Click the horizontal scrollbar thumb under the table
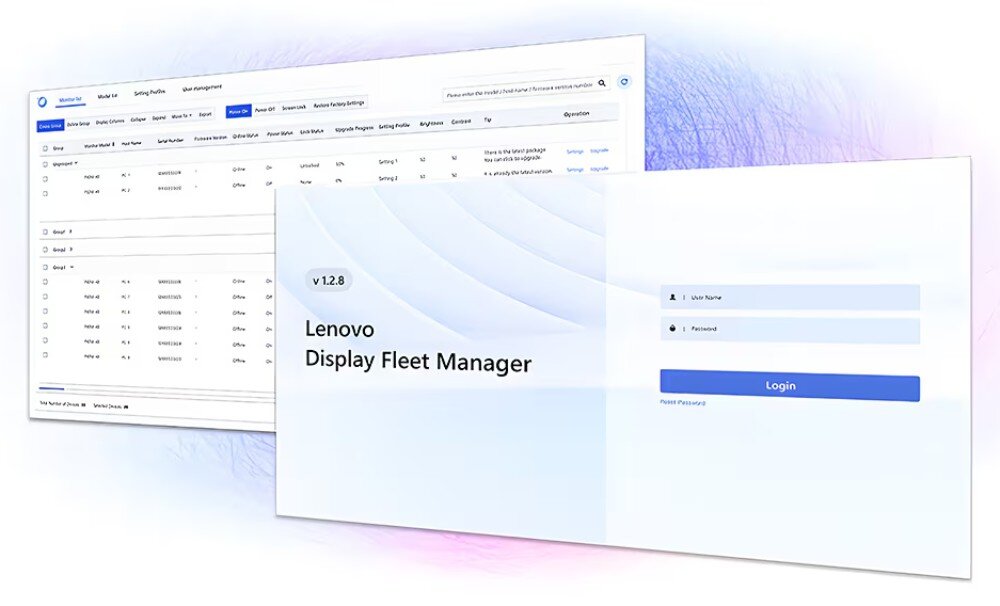 pos(52,388)
